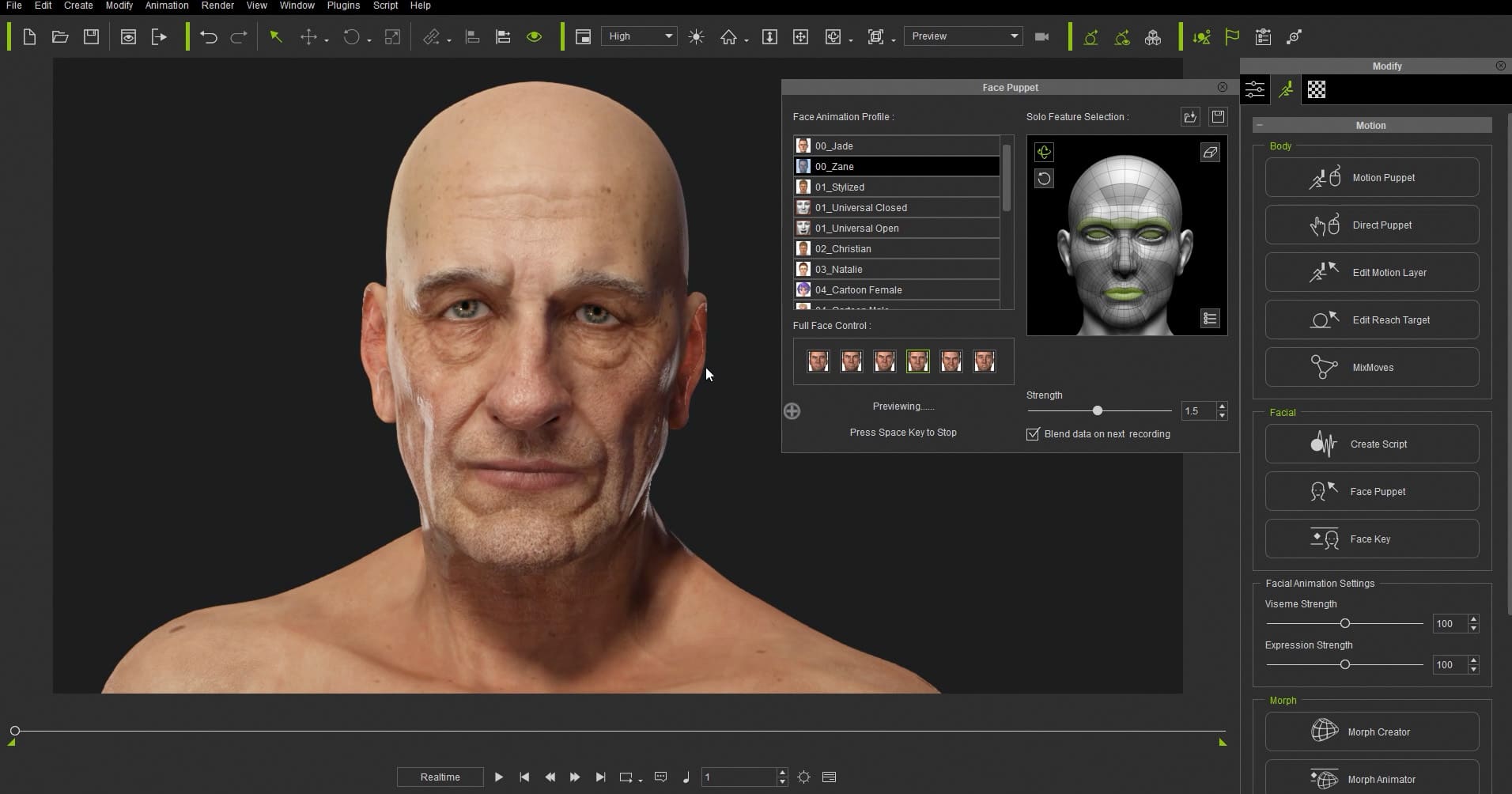The height and width of the screenshot is (794, 1512).
Task: Click the Direct Puppet button
Action: (1370, 225)
